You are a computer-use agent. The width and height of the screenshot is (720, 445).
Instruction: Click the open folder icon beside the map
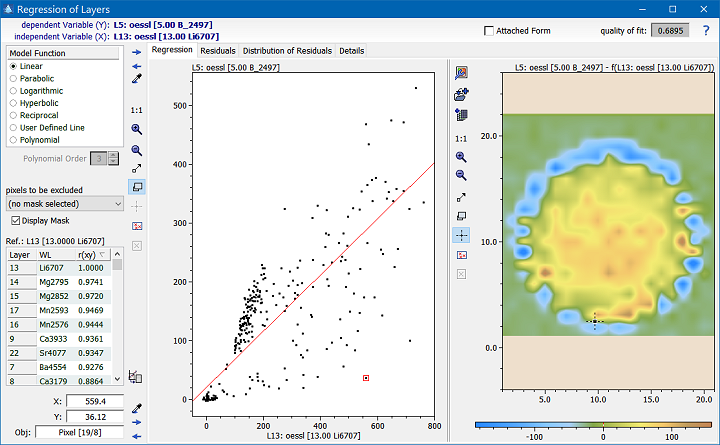(x=461, y=94)
